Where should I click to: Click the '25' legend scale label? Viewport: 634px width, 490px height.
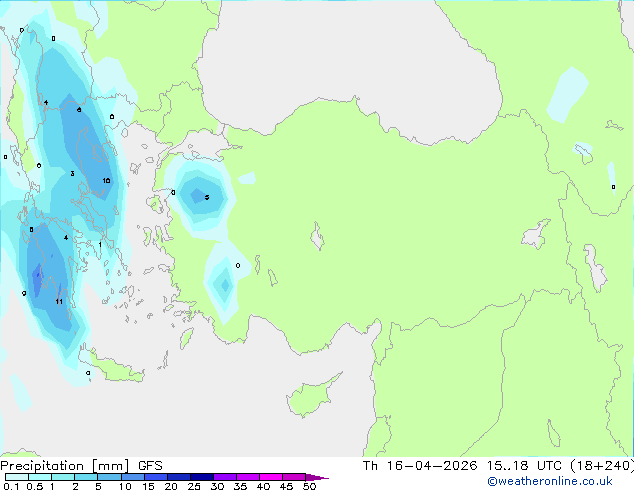194,486
